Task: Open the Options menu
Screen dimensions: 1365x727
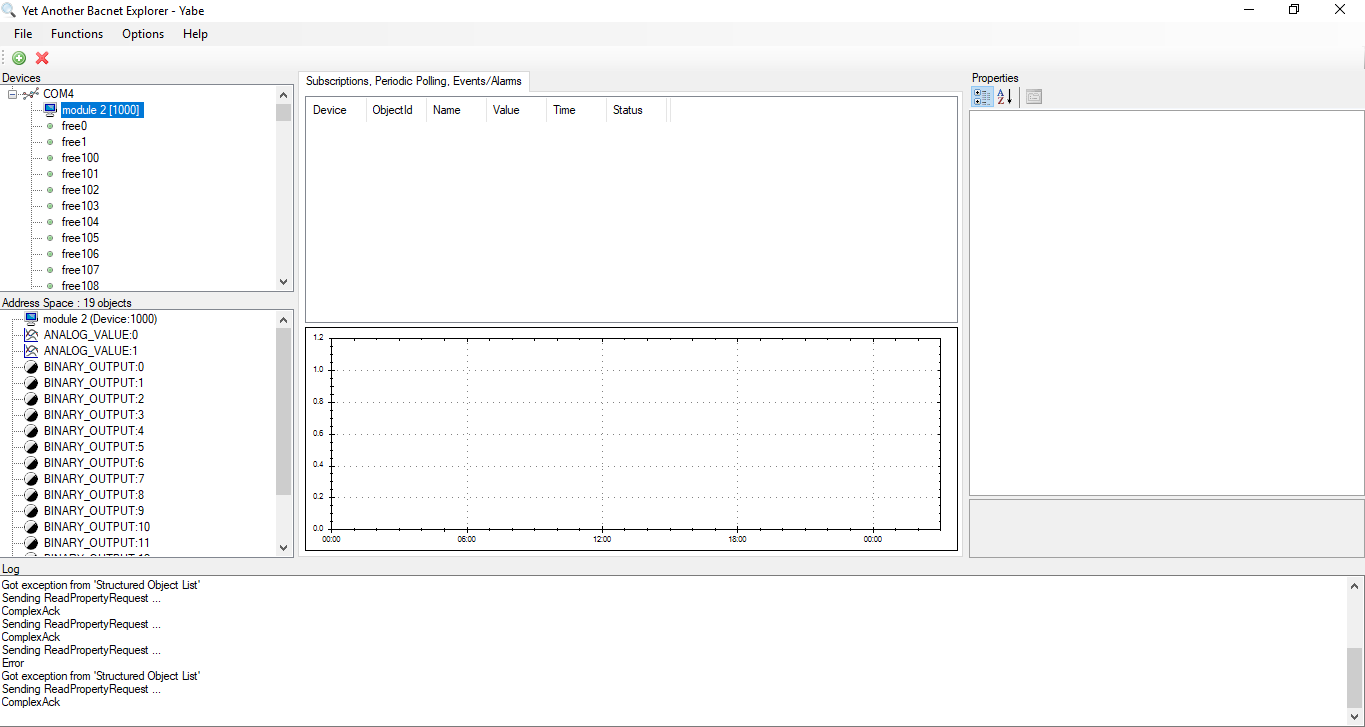Action: (x=143, y=34)
